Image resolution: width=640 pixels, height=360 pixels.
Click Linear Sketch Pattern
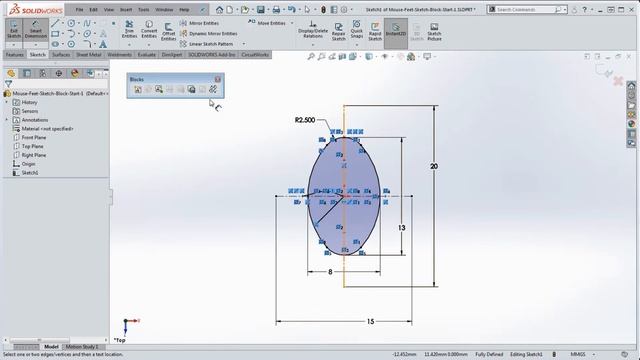[x=207, y=44]
